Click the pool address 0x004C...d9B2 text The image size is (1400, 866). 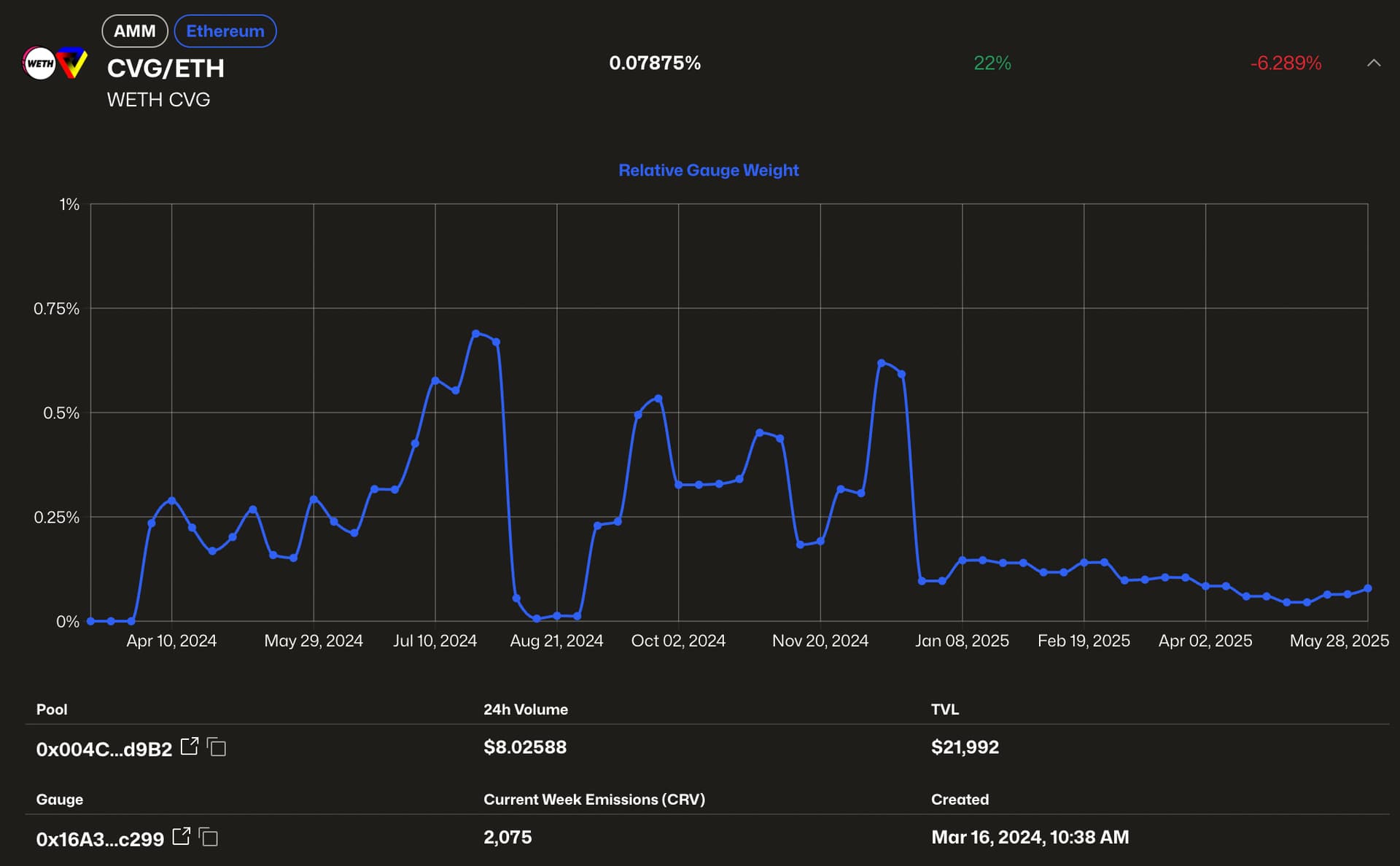(x=104, y=749)
